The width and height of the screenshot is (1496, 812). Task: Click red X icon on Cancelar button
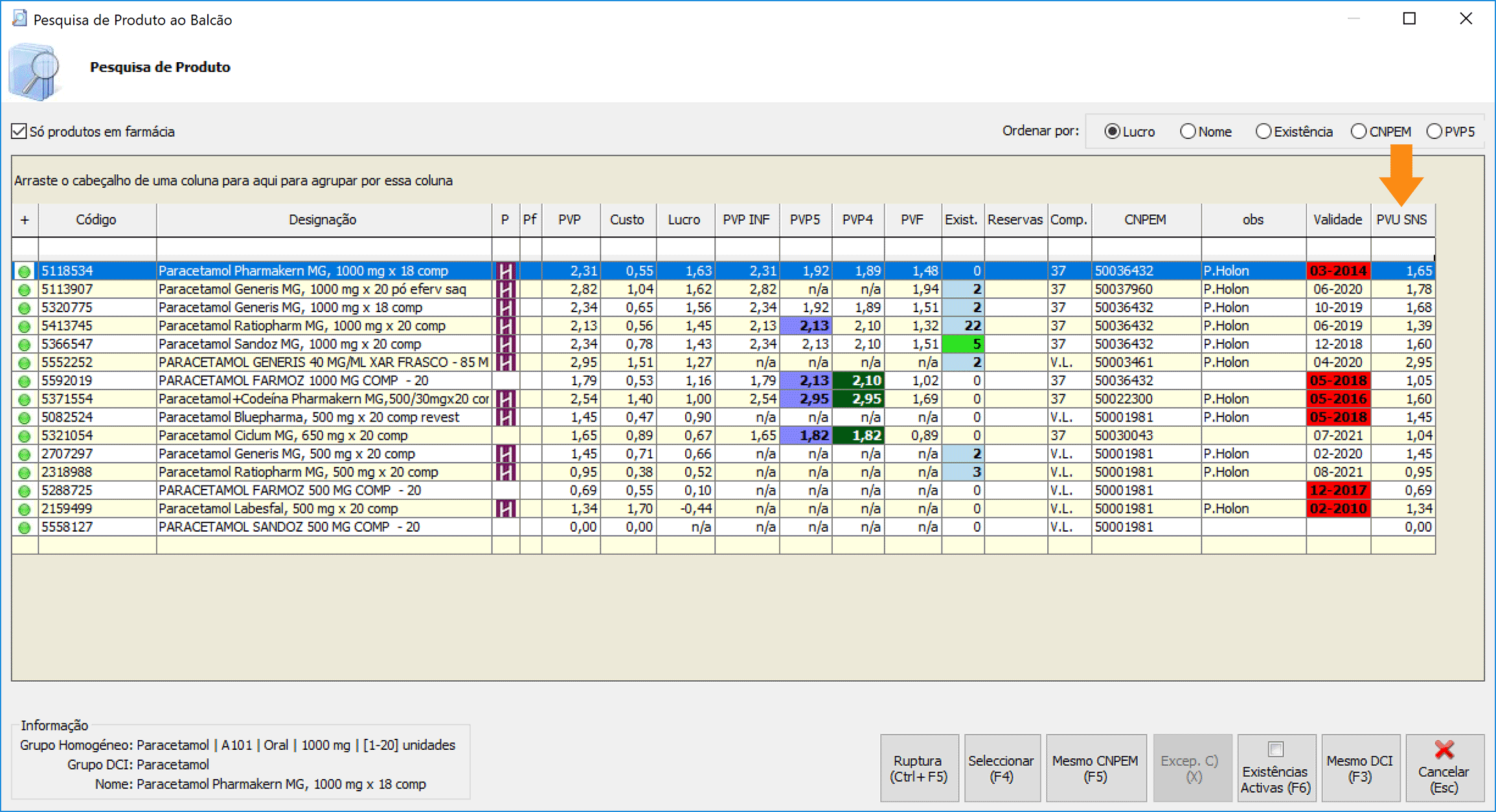[1444, 750]
